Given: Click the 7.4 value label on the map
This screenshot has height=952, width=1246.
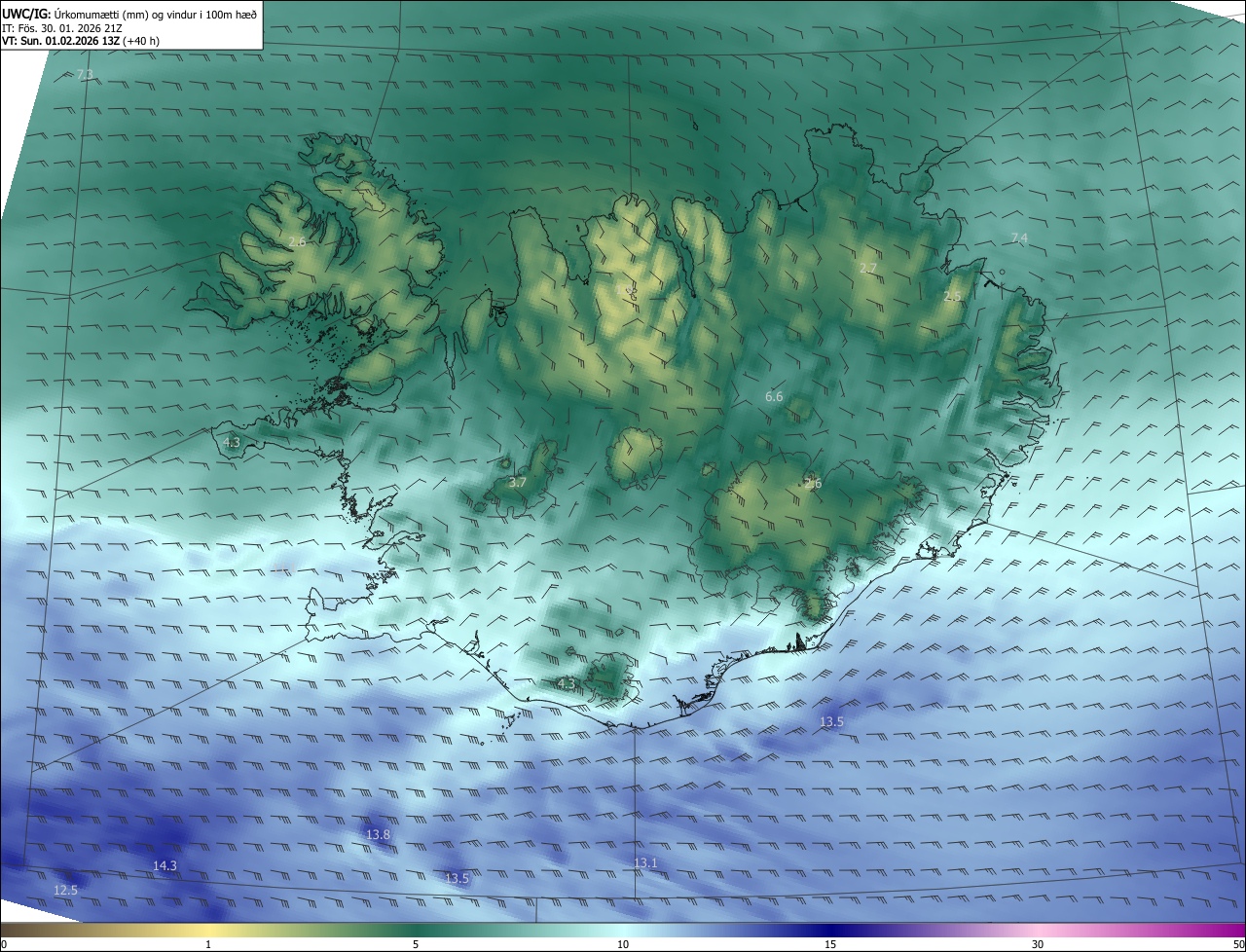Looking at the screenshot, I should (1019, 238).
